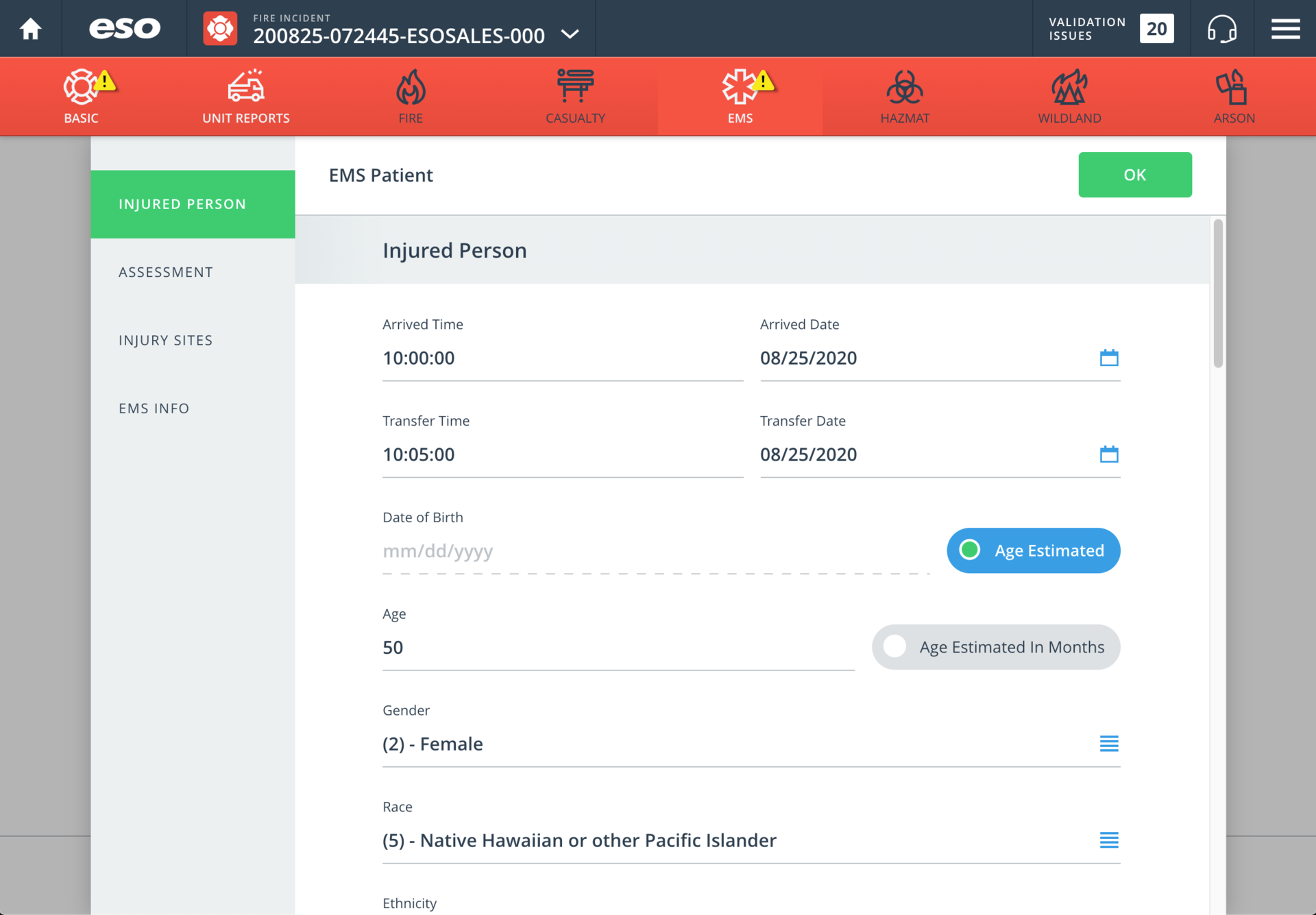1316x915 pixels.
Task: Click the Date of Birth field
Action: [x=655, y=551]
